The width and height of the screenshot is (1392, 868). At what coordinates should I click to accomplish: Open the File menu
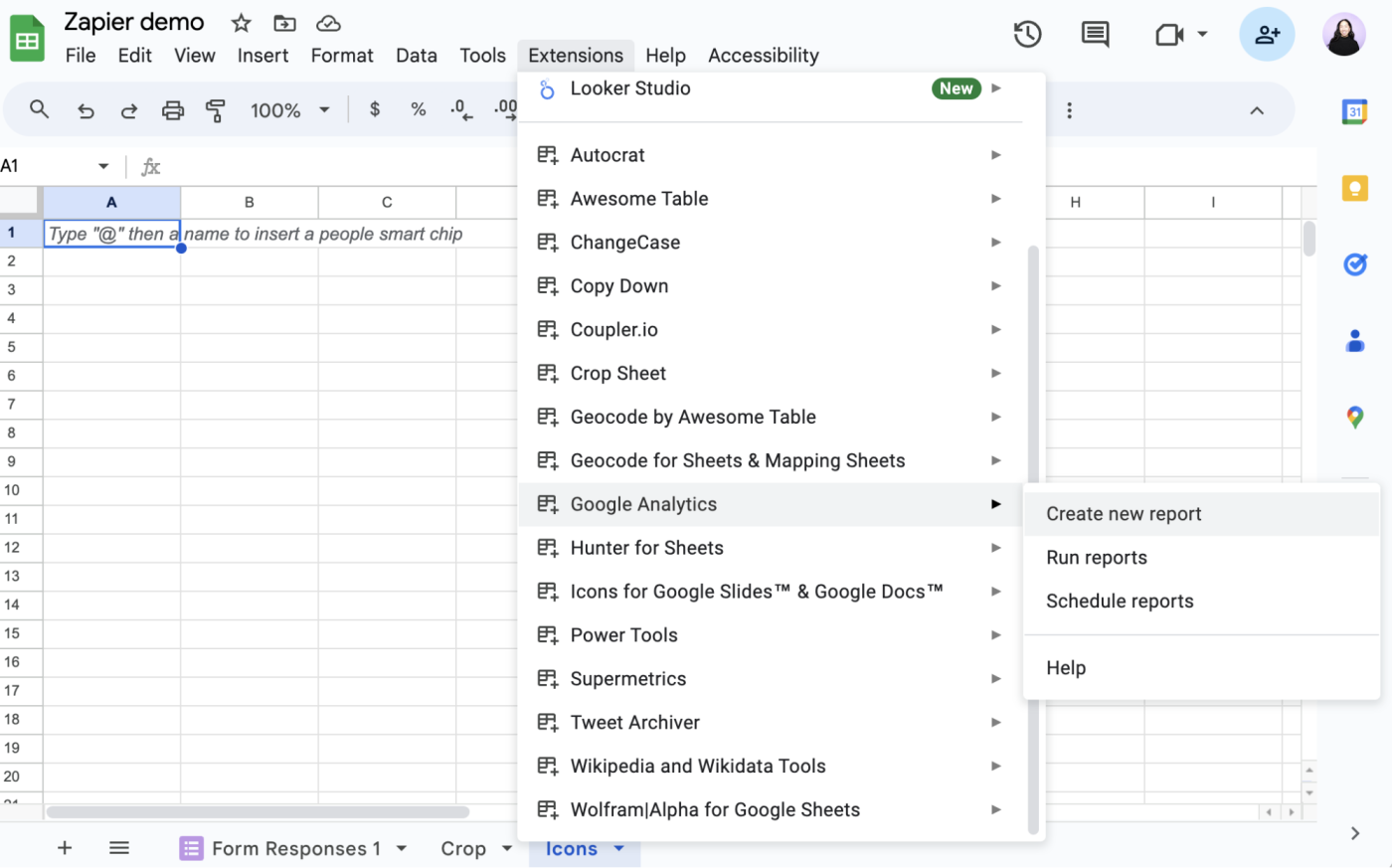81,56
